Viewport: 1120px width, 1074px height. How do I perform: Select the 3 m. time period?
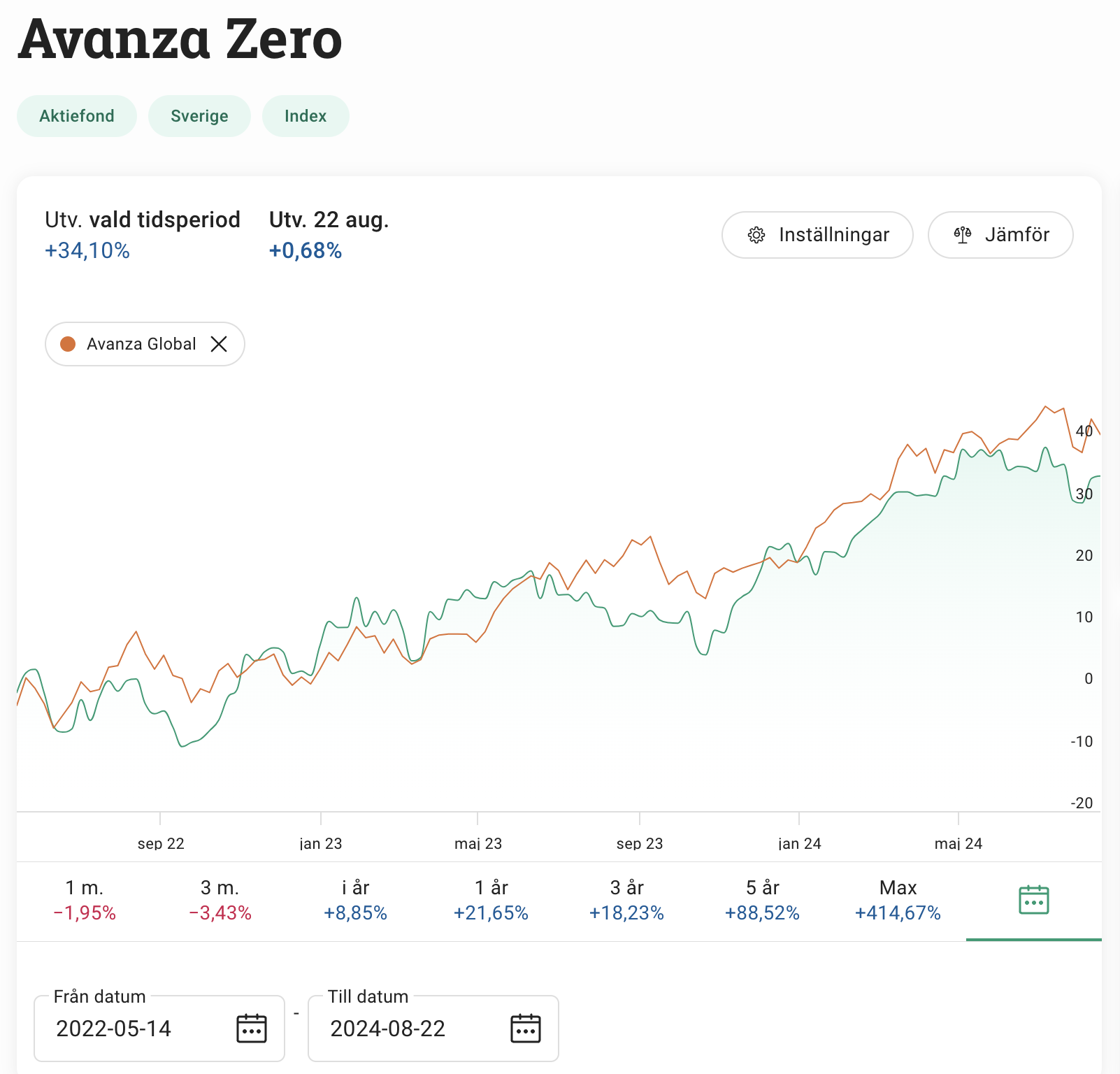click(x=220, y=900)
